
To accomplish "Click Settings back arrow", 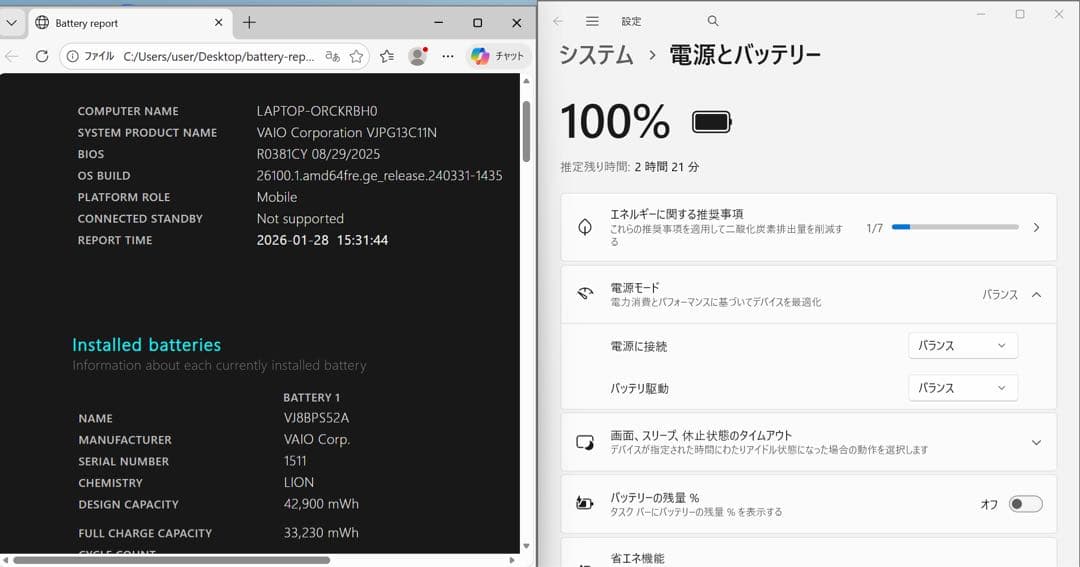I will (558, 21).
